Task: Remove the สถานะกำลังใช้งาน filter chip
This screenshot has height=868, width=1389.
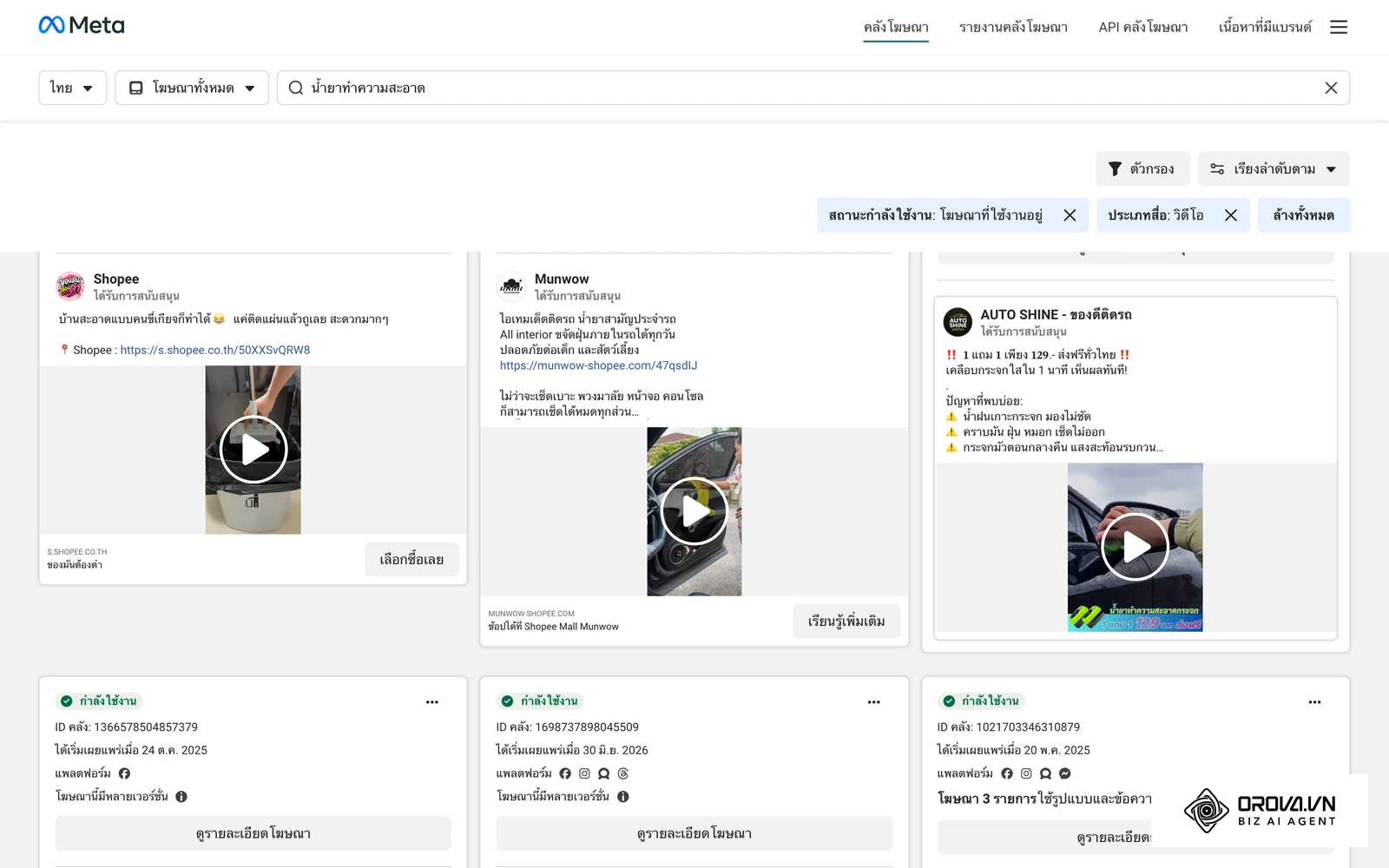Action: point(1070,215)
